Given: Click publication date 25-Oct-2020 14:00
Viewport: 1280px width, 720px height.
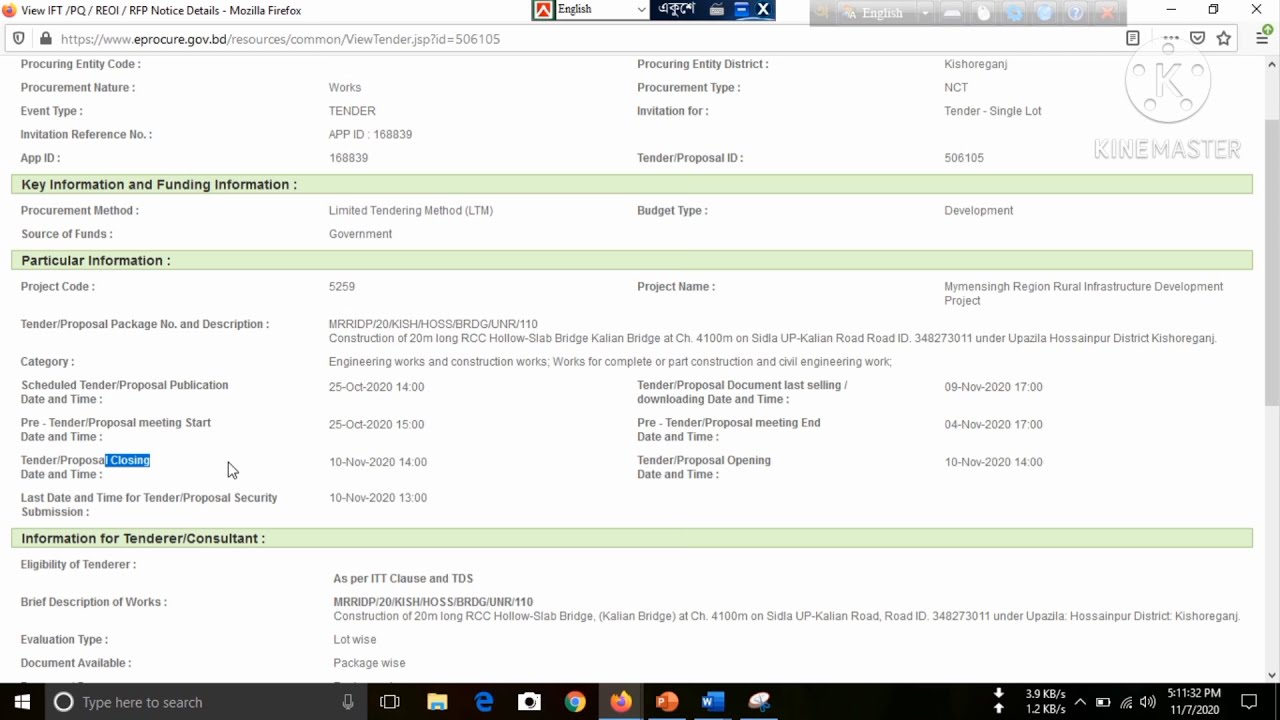Looking at the screenshot, I should [x=376, y=387].
